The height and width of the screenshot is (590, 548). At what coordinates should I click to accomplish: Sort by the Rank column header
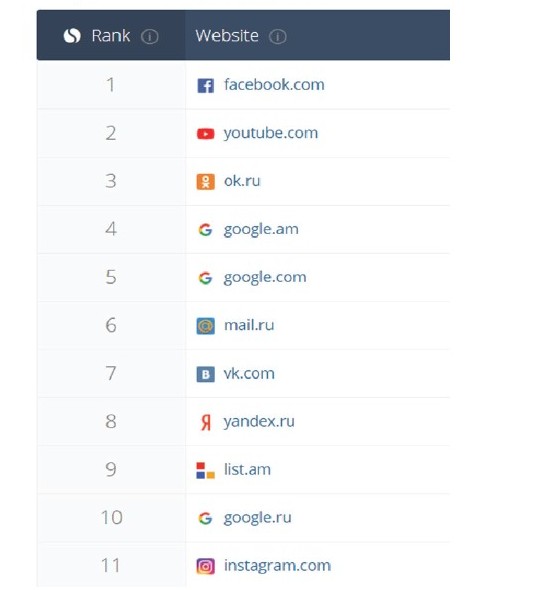(111, 36)
